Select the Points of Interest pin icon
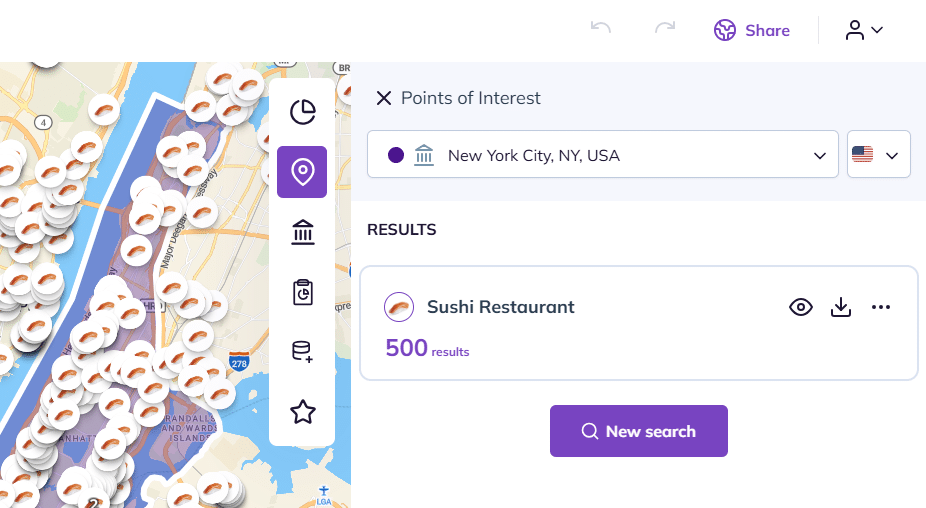Screen dimensions: 926x508 302,172
